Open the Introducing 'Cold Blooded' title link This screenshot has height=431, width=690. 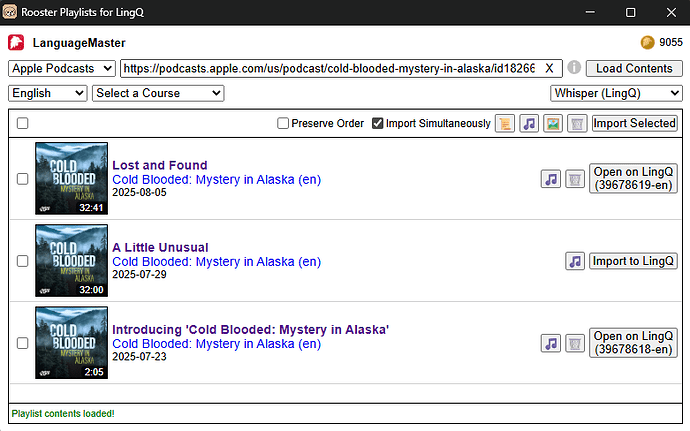point(251,330)
